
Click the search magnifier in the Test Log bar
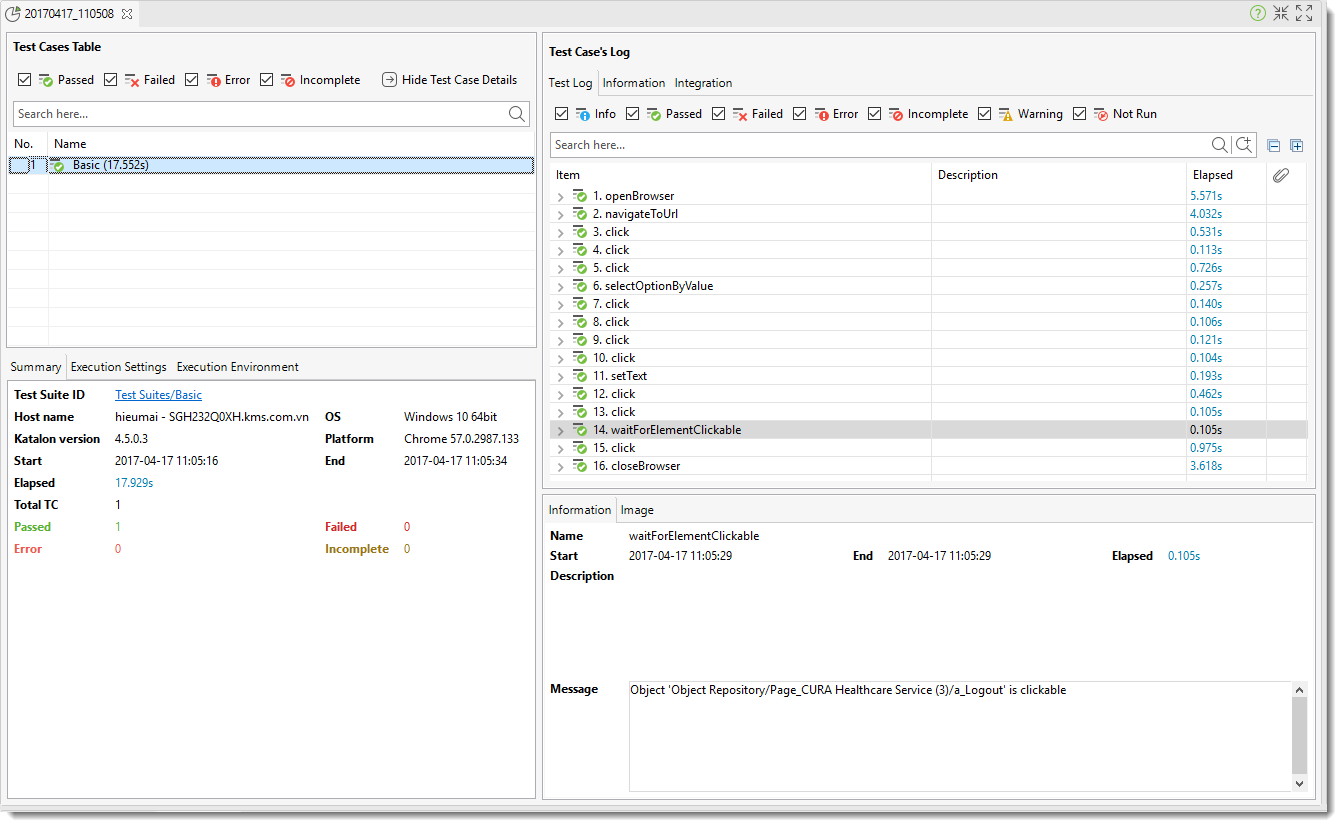1221,144
